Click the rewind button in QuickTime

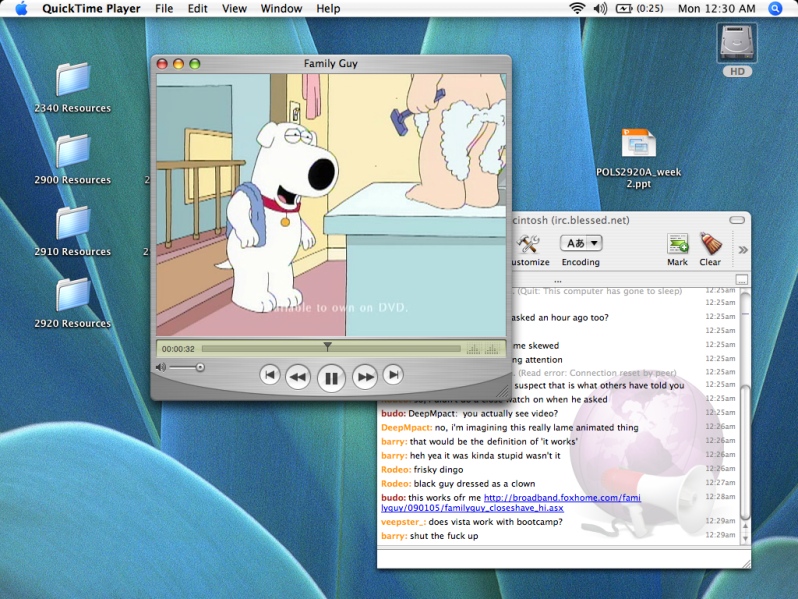(298, 377)
